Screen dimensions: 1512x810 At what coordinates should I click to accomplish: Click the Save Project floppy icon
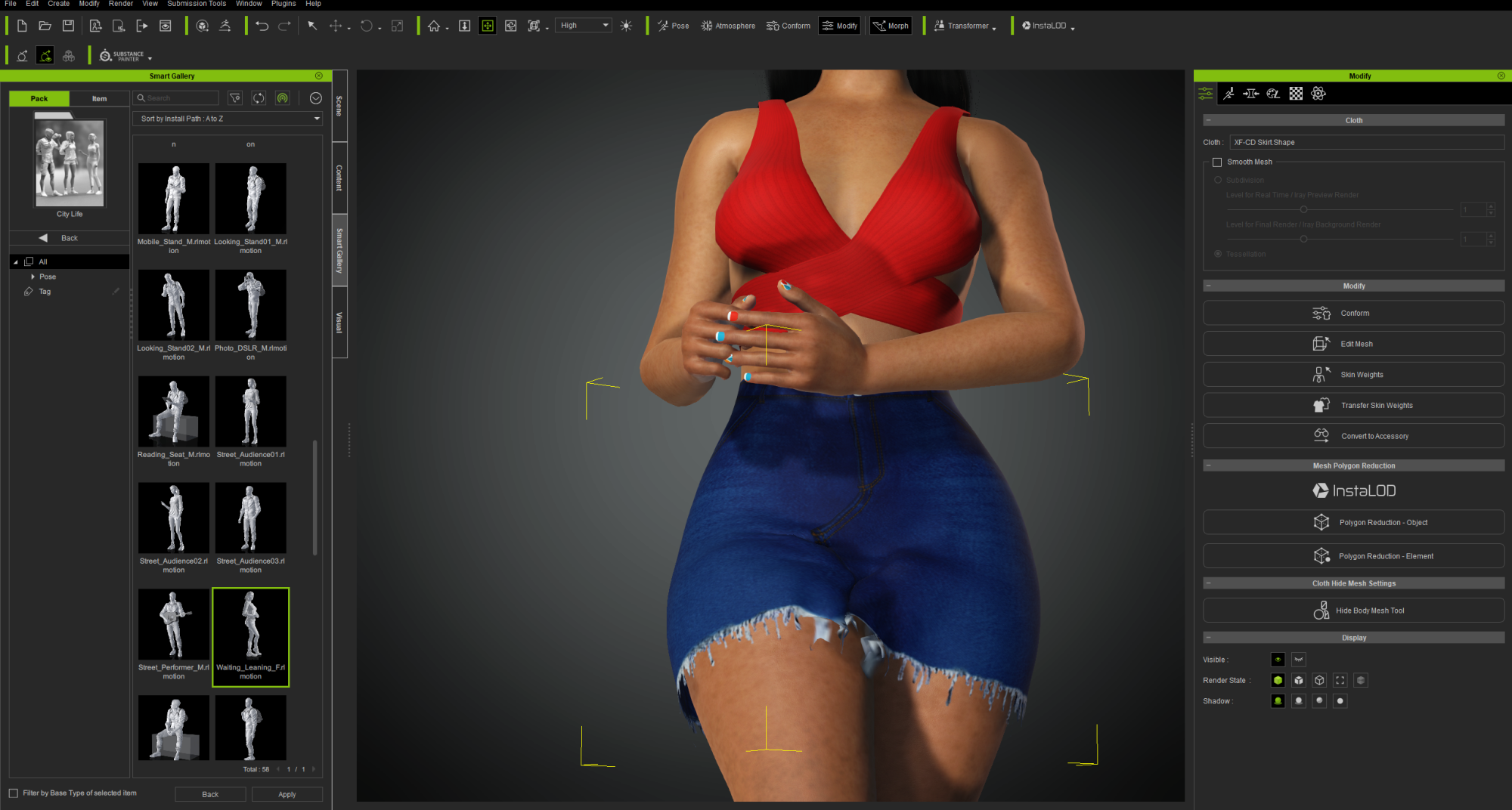68,26
